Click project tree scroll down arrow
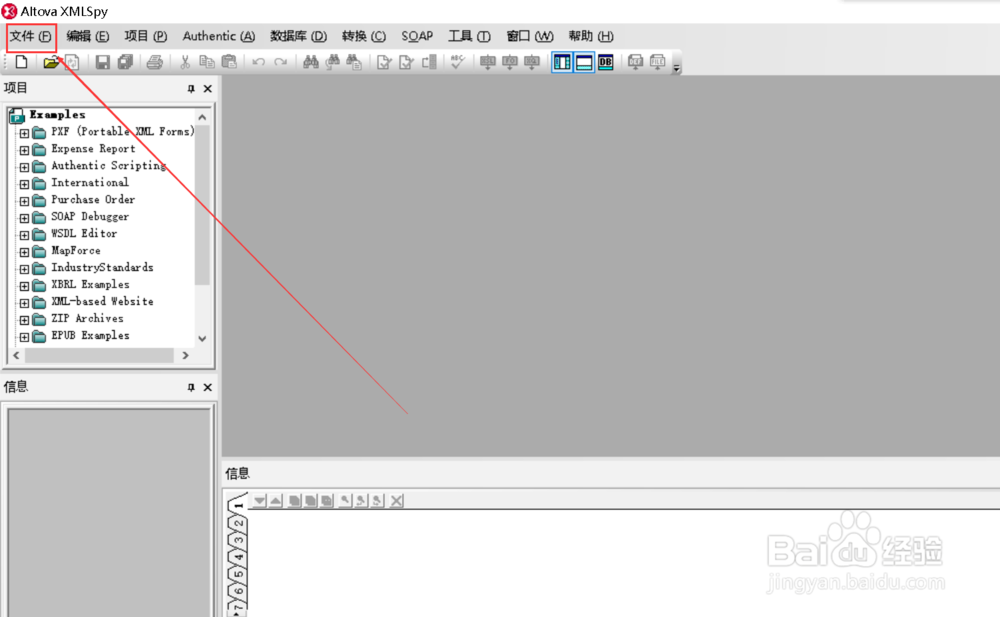 [x=202, y=339]
